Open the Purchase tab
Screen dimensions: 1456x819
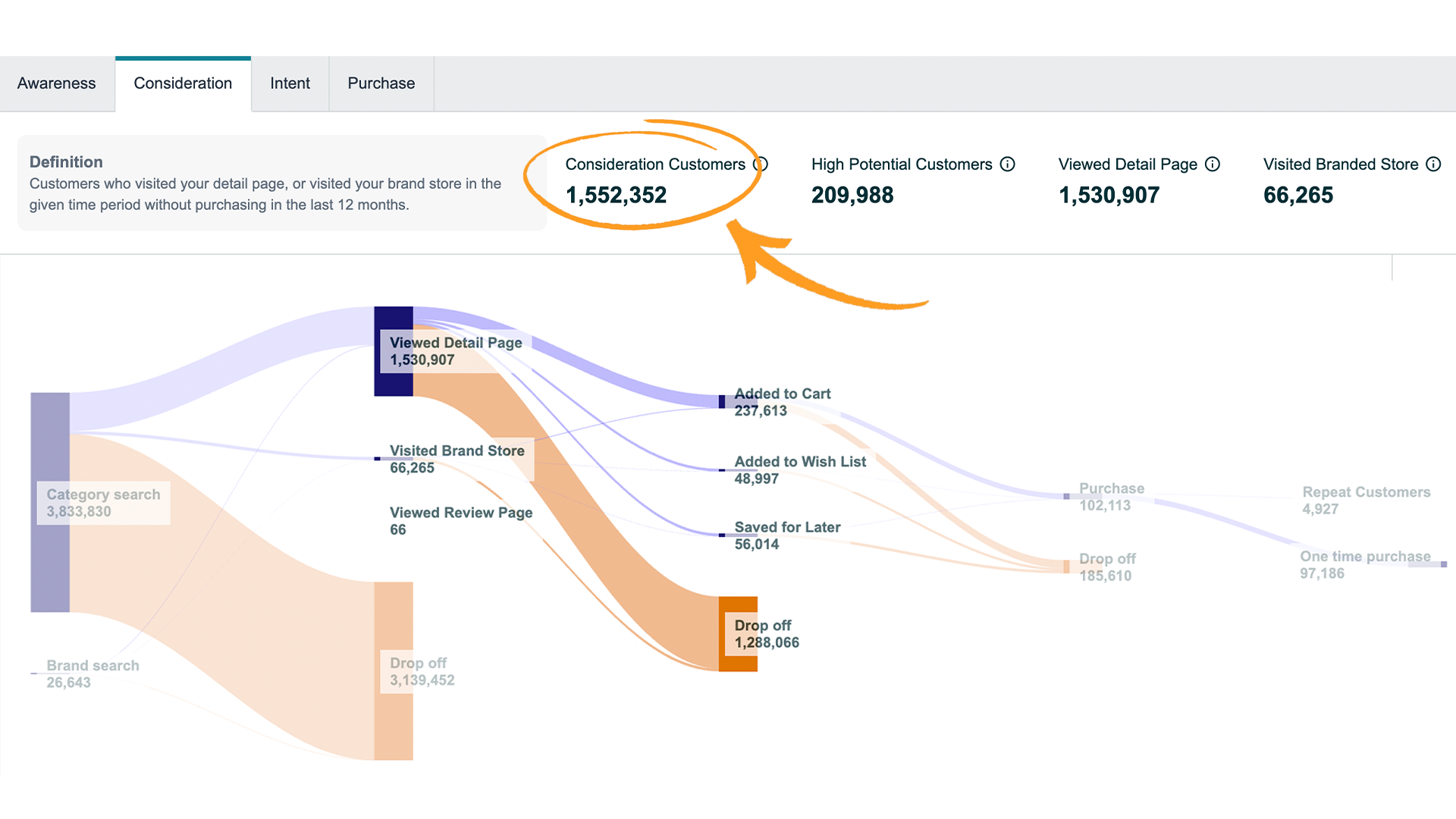click(x=381, y=83)
